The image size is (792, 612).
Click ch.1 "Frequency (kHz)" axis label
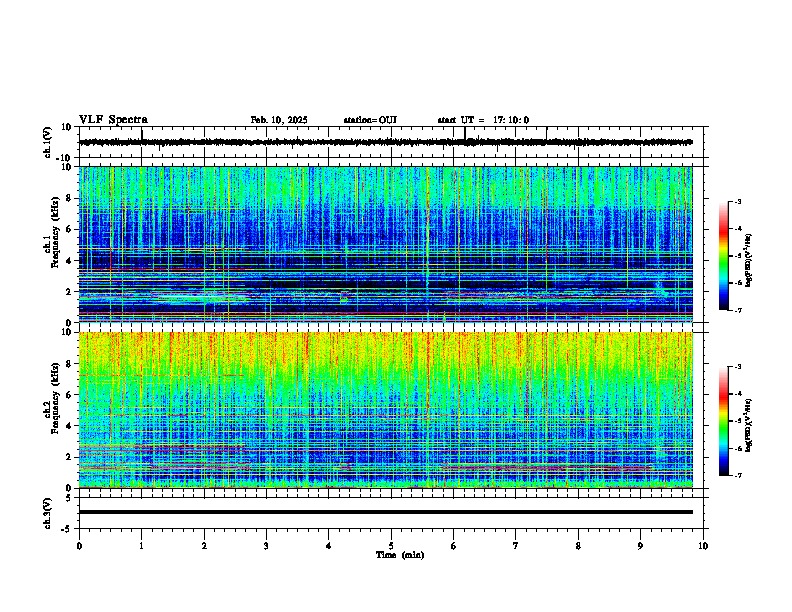point(55,232)
